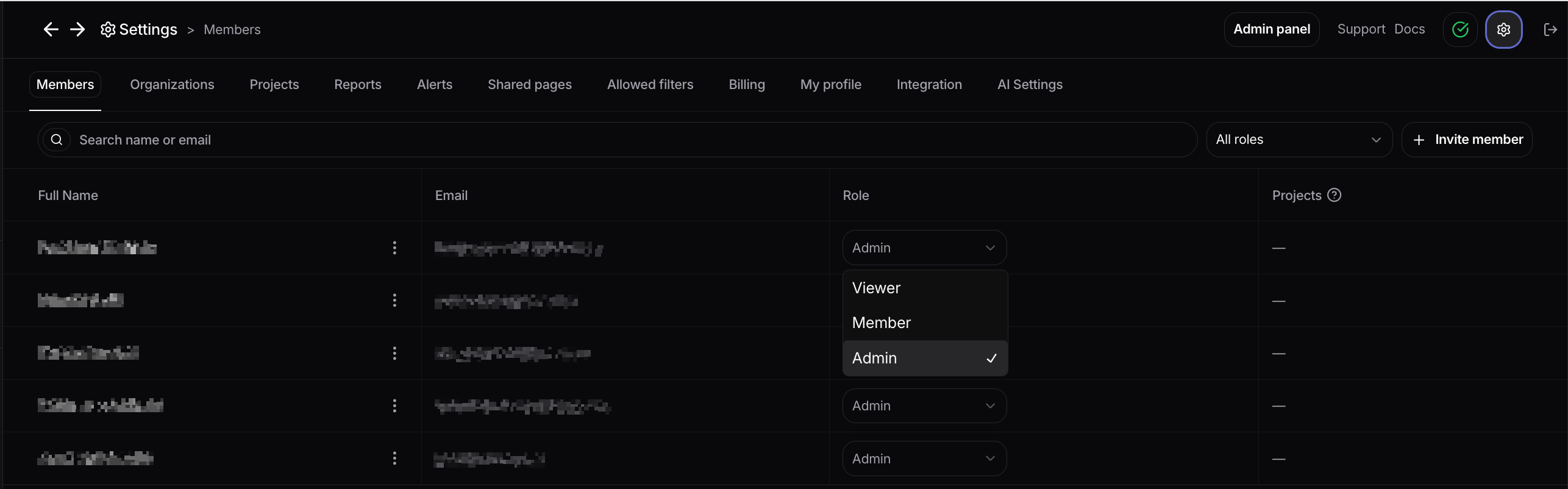Click the Admin panel button
The image size is (1568, 489).
(x=1272, y=29)
